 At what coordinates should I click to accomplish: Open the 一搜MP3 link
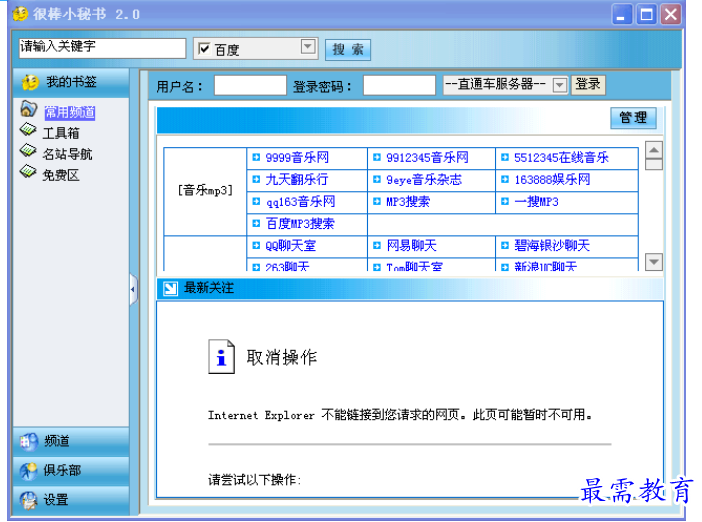click(x=536, y=202)
